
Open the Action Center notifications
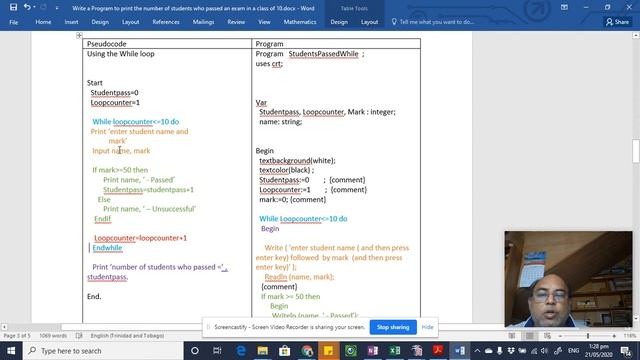coord(626,351)
